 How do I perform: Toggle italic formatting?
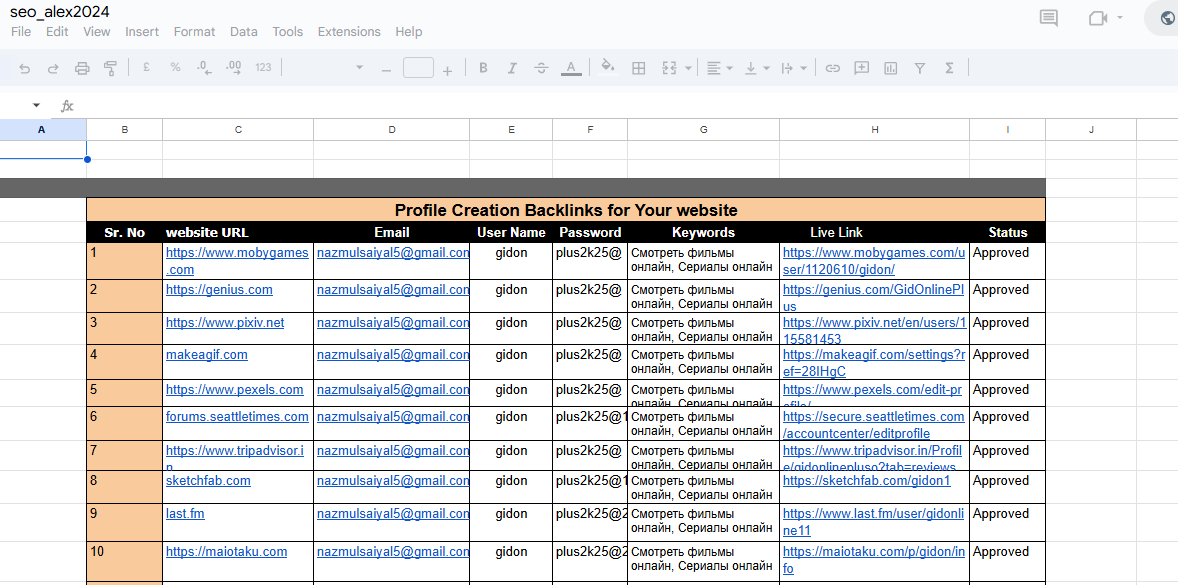tap(512, 68)
